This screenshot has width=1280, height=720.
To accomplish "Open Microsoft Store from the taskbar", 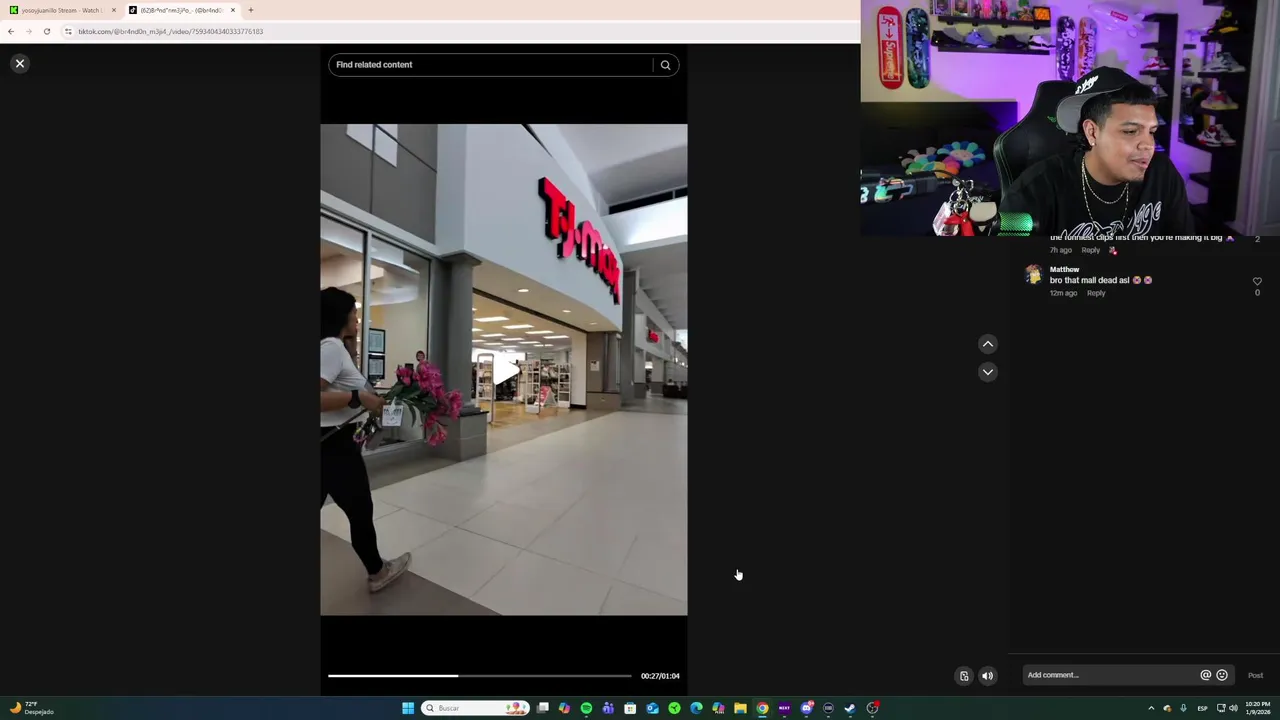I will coord(630,708).
